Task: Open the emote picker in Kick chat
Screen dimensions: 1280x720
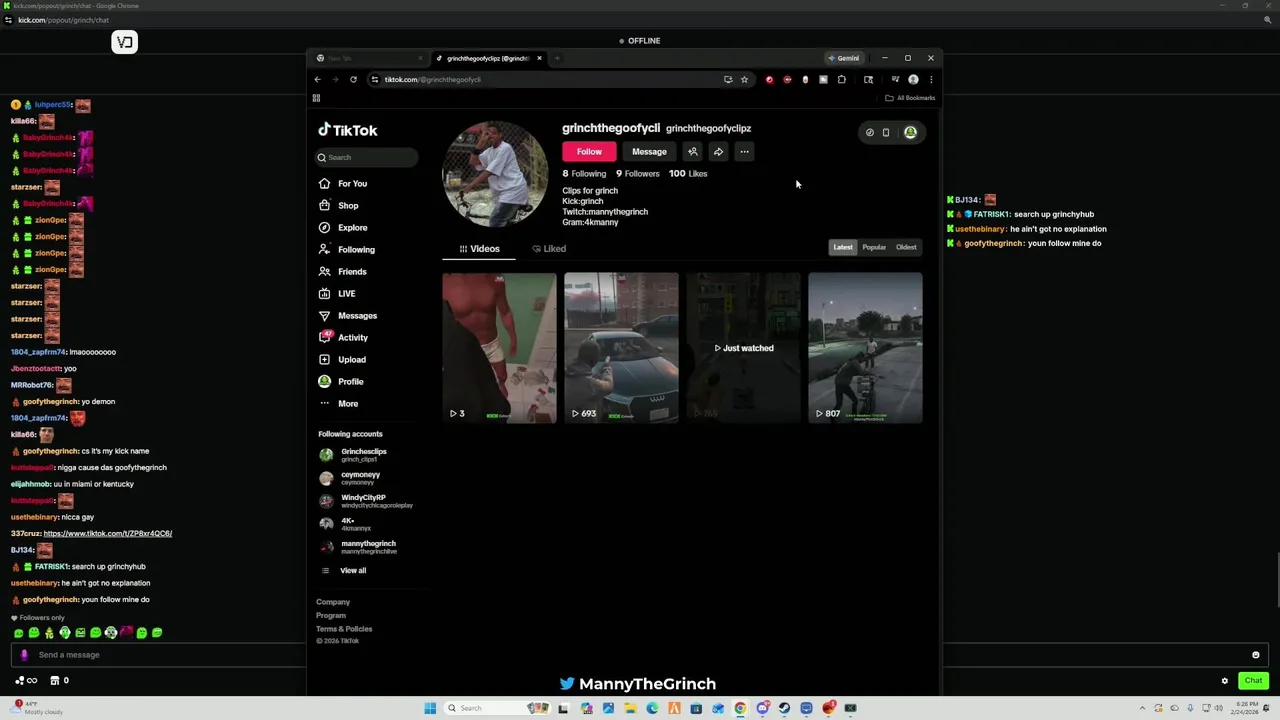Action: click(x=1256, y=655)
